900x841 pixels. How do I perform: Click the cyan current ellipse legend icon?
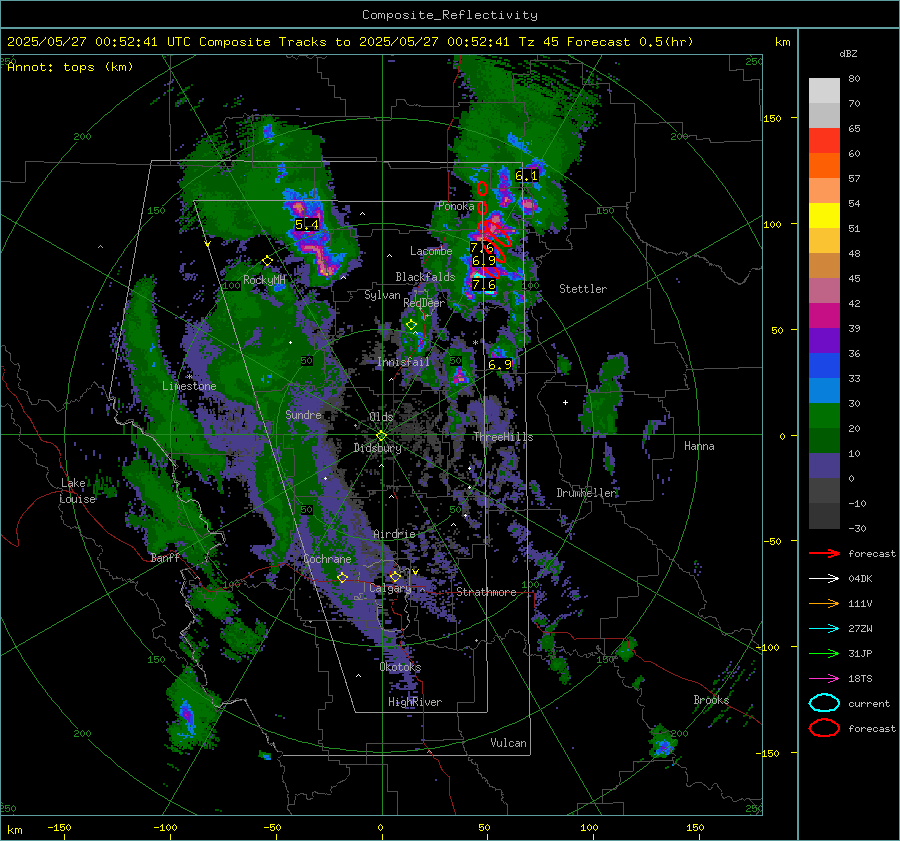click(x=824, y=703)
